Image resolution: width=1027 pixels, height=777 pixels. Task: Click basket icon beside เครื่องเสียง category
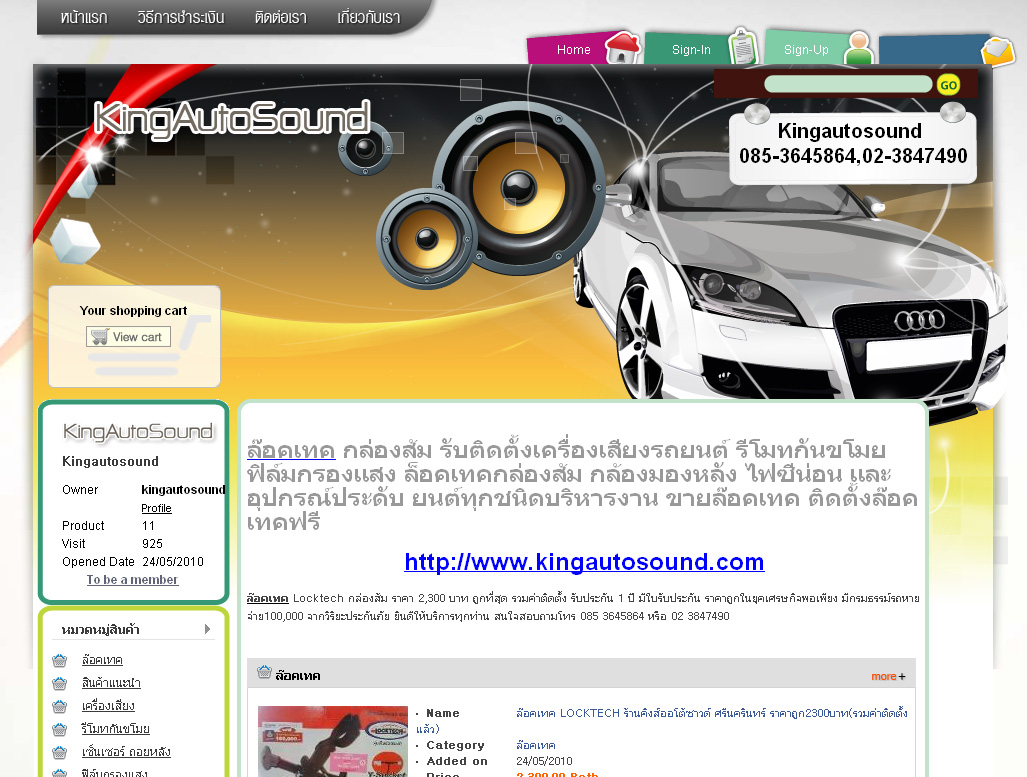point(60,706)
